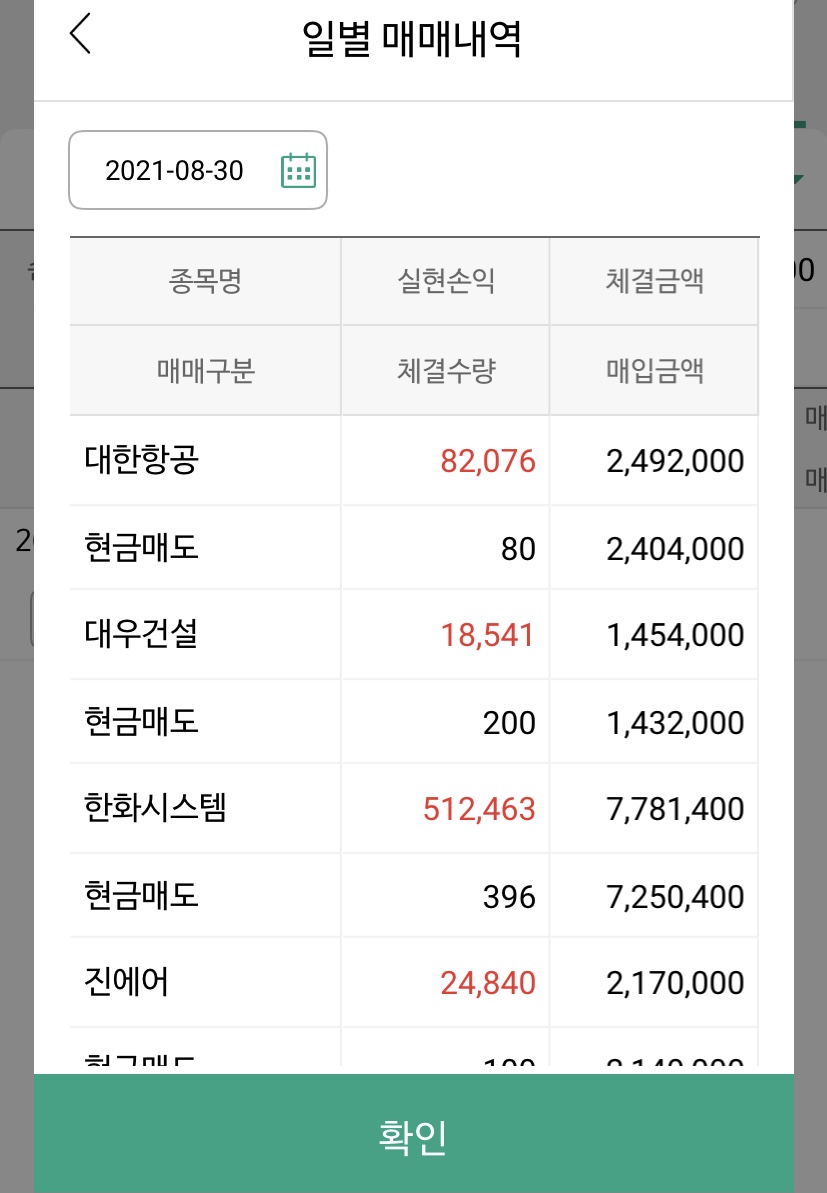This screenshot has width=827, height=1193.
Task: Select the 진에어 stock entry
Action: tap(126, 983)
